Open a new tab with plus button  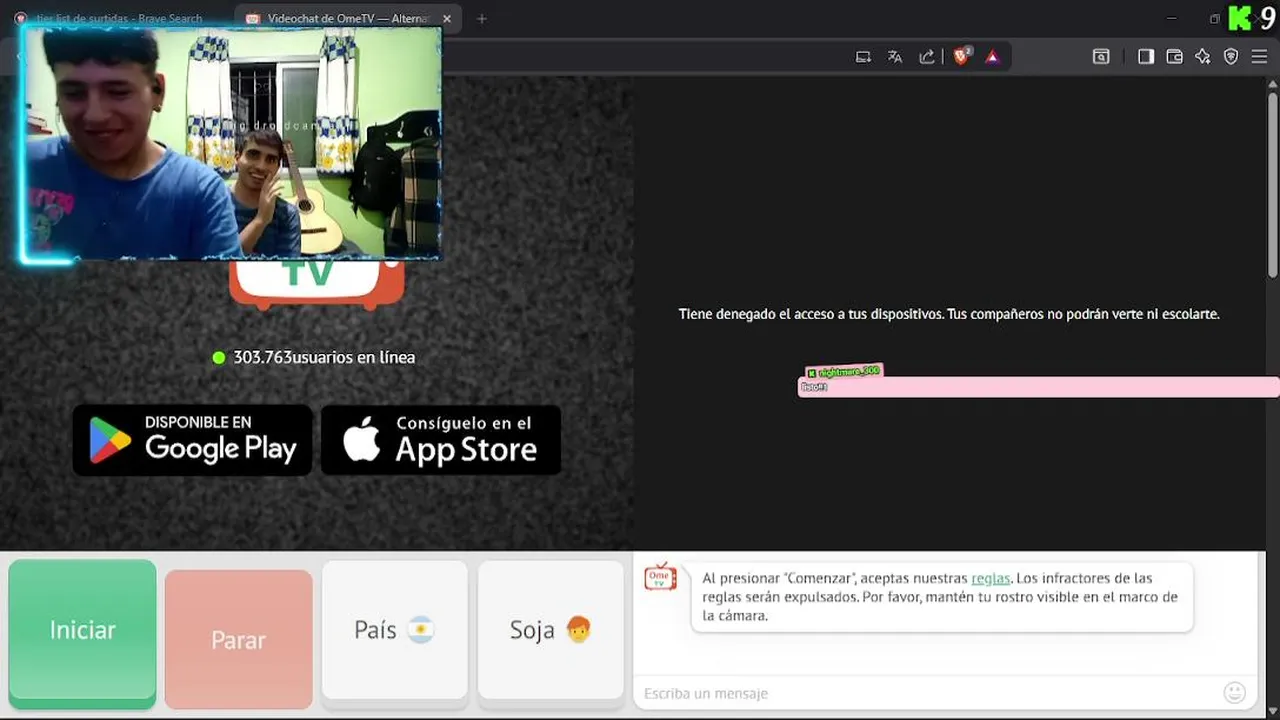click(x=481, y=18)
